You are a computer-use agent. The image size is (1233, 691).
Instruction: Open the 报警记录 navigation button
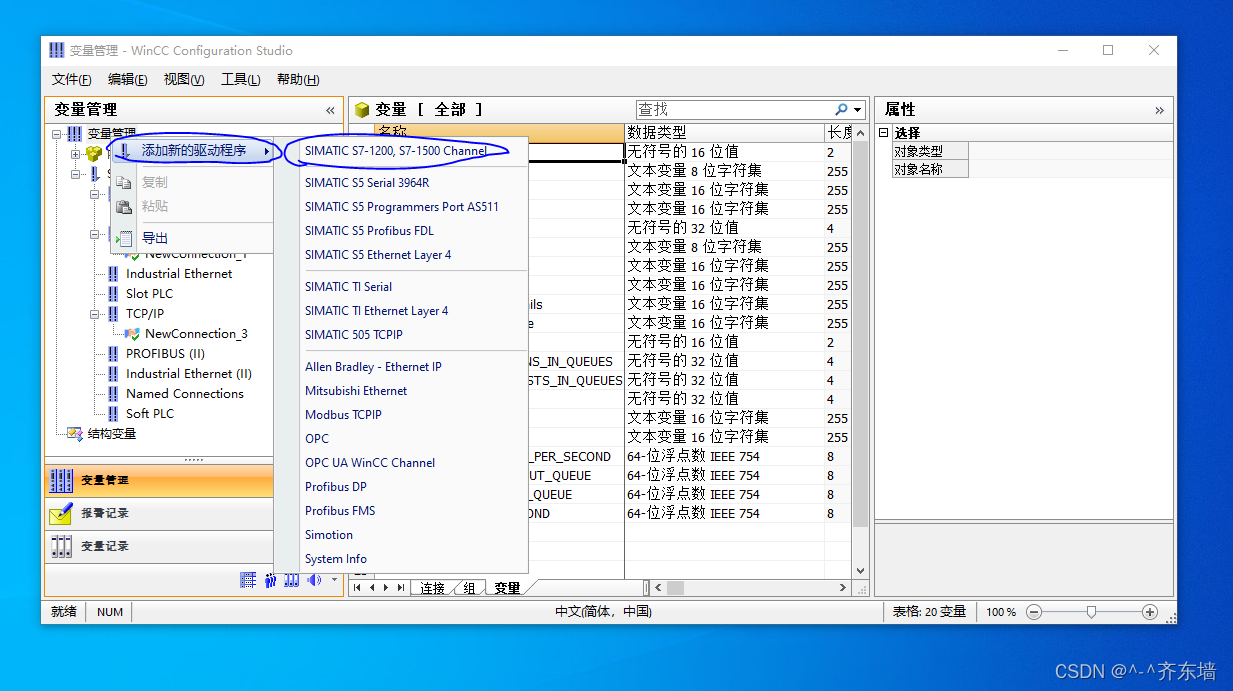[x=160, y=513]
